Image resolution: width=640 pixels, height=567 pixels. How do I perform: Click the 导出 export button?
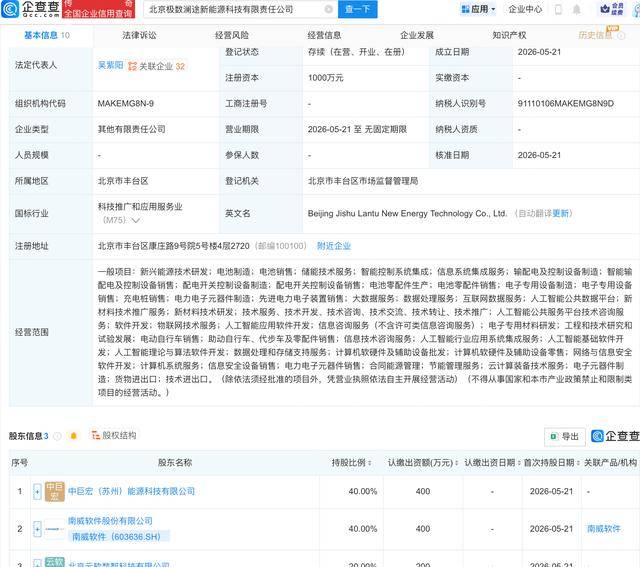(x=565, y=437)
